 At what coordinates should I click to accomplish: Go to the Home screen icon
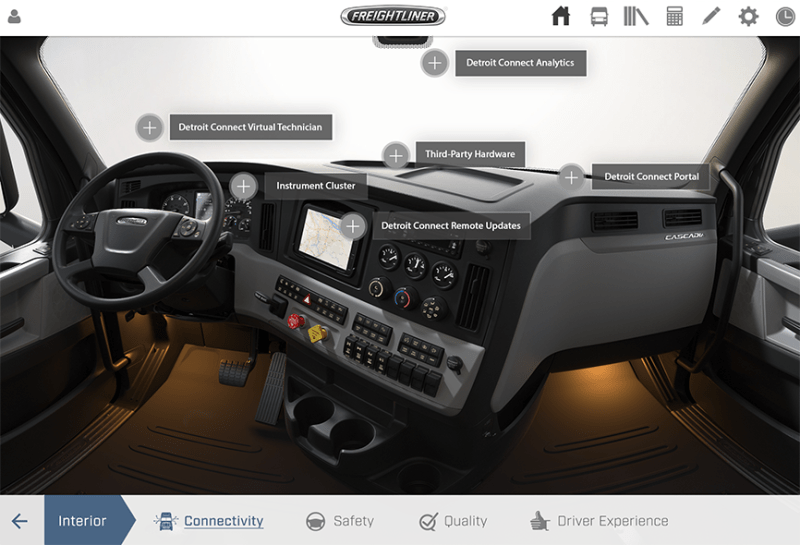[561, 16]
